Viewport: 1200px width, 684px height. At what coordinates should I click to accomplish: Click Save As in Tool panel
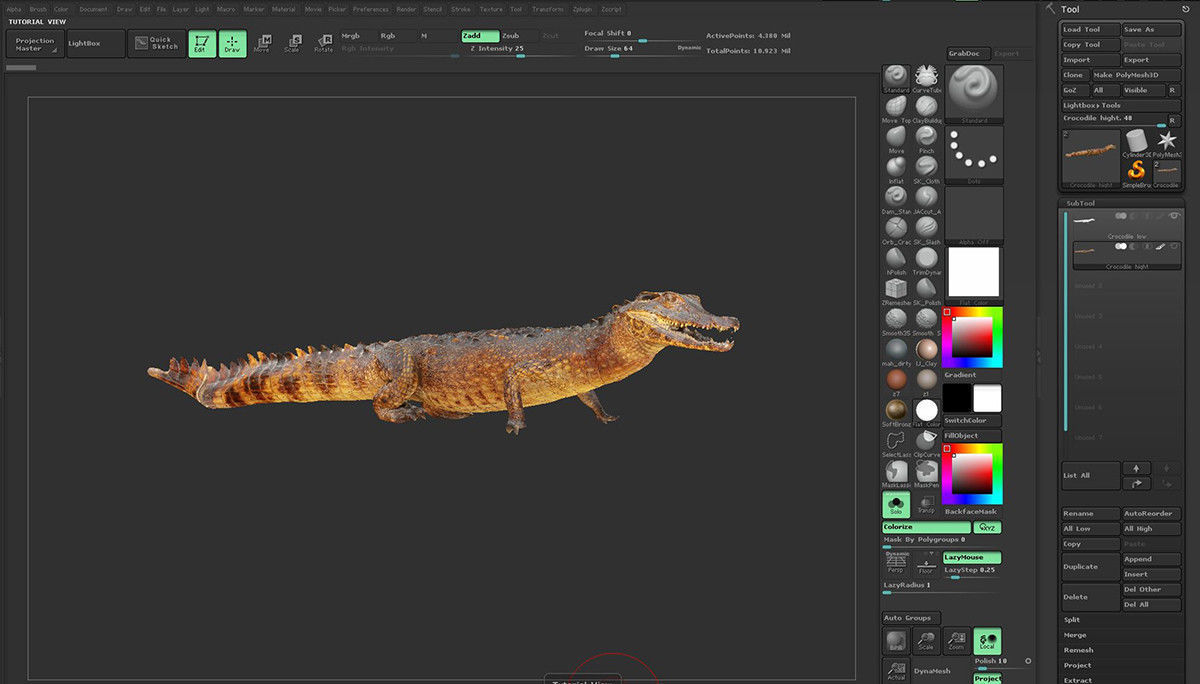point(1151,30)
